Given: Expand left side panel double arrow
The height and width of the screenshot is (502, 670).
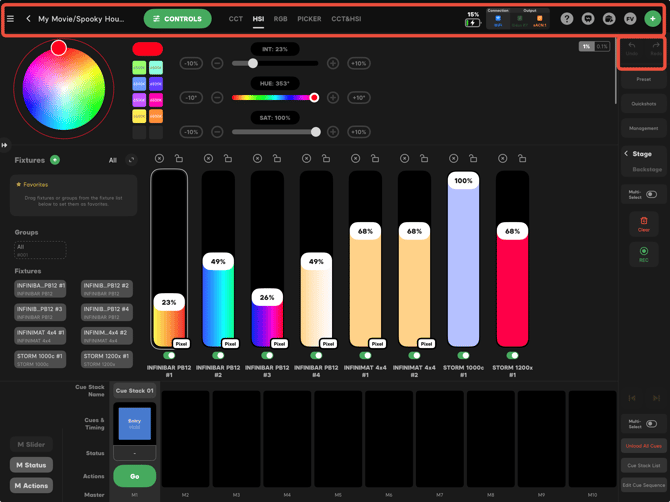Looking at the screenshot, I should (x=4, y=145).
